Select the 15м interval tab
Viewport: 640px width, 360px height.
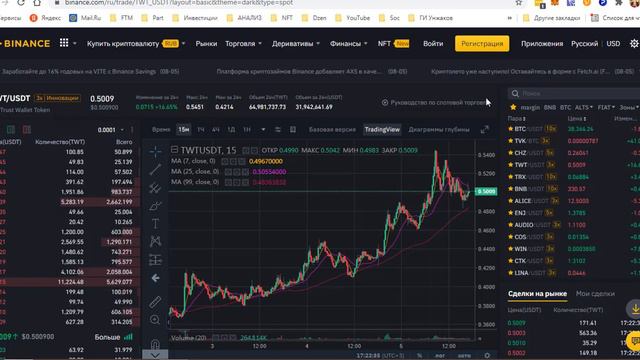[x=184, y=130]
